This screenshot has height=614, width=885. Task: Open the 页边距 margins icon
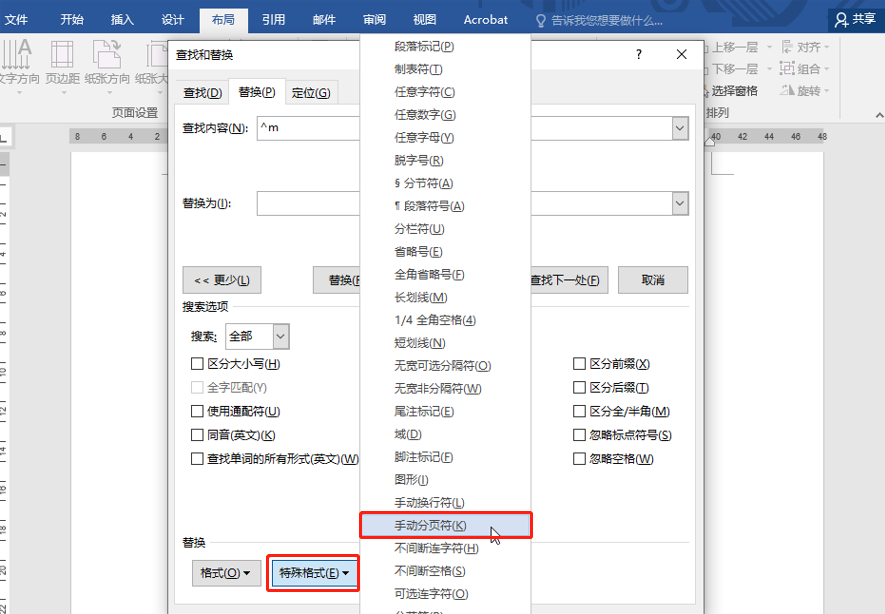click(62, 54)
